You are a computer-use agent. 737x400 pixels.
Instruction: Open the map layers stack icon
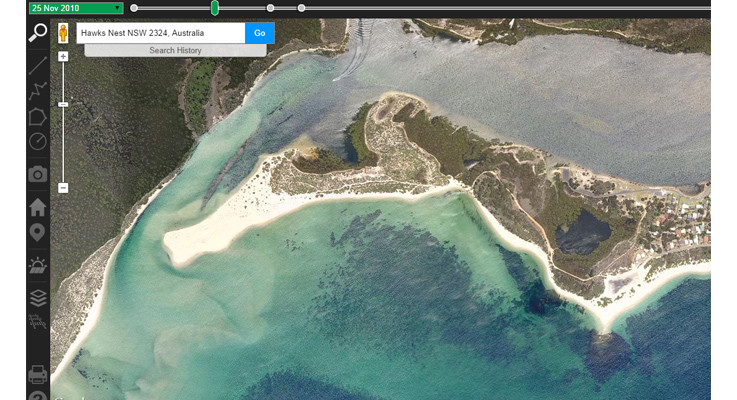[x=37, y=297]
